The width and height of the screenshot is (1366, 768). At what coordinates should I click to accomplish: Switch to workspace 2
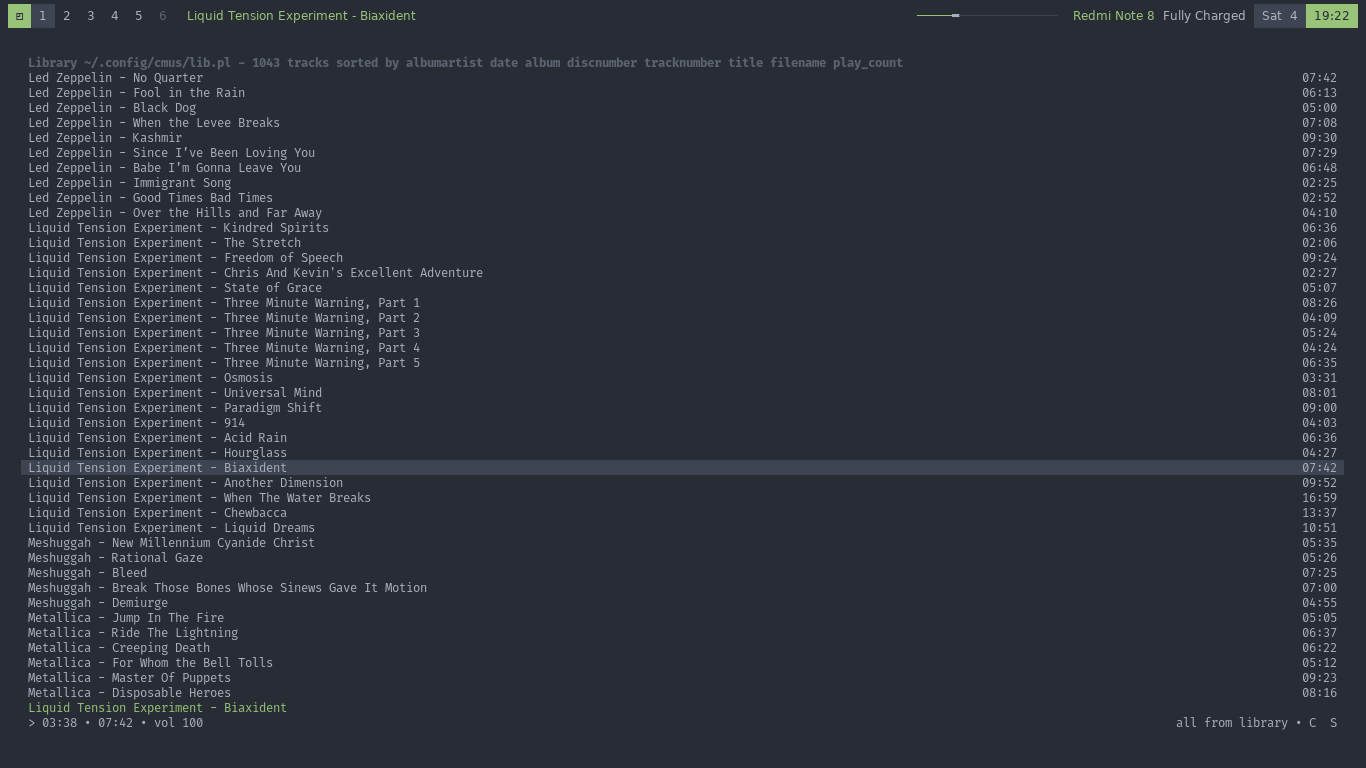coord(67,16)
